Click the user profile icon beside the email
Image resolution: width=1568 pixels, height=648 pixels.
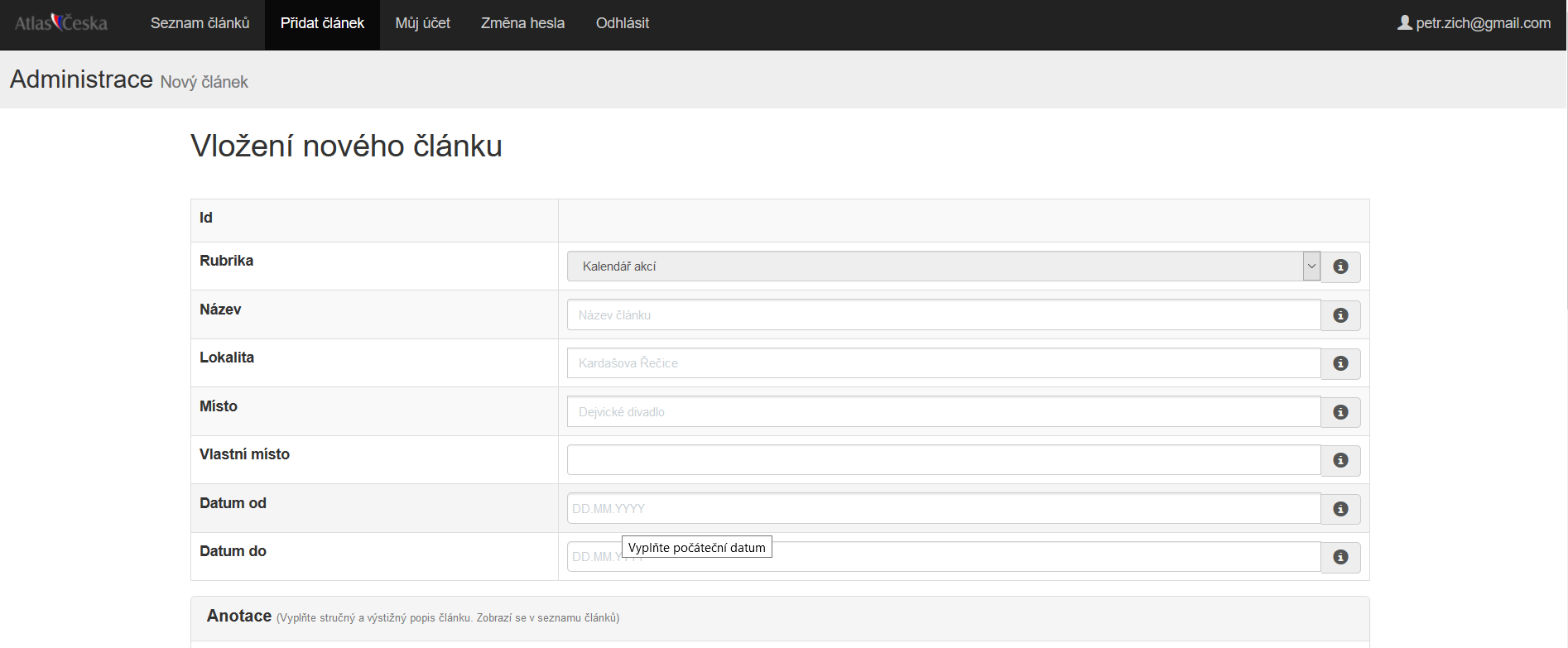[1405, 22]
